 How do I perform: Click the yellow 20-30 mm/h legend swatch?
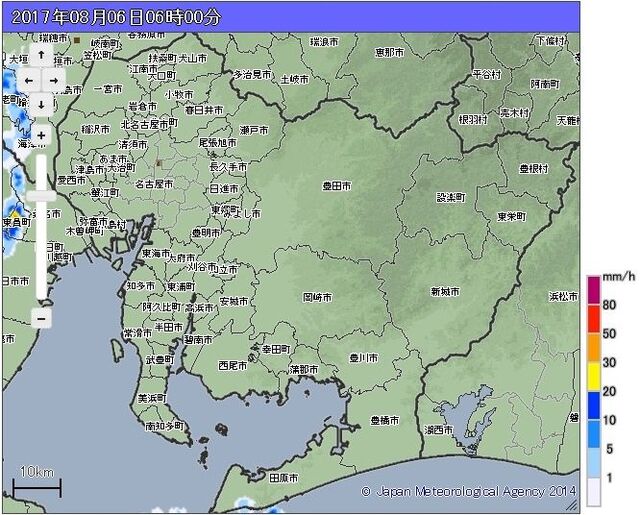click(593, 376)
